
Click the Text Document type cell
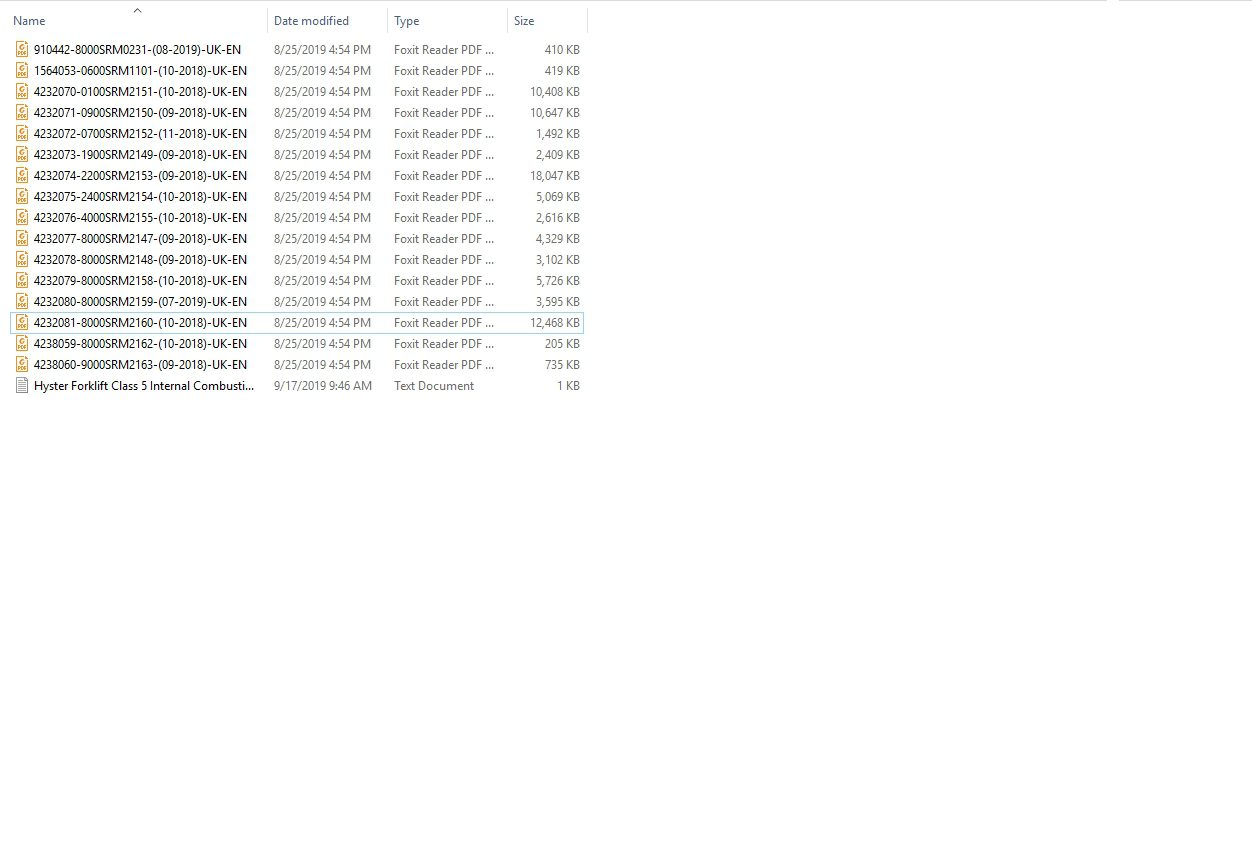click(434, 385)
